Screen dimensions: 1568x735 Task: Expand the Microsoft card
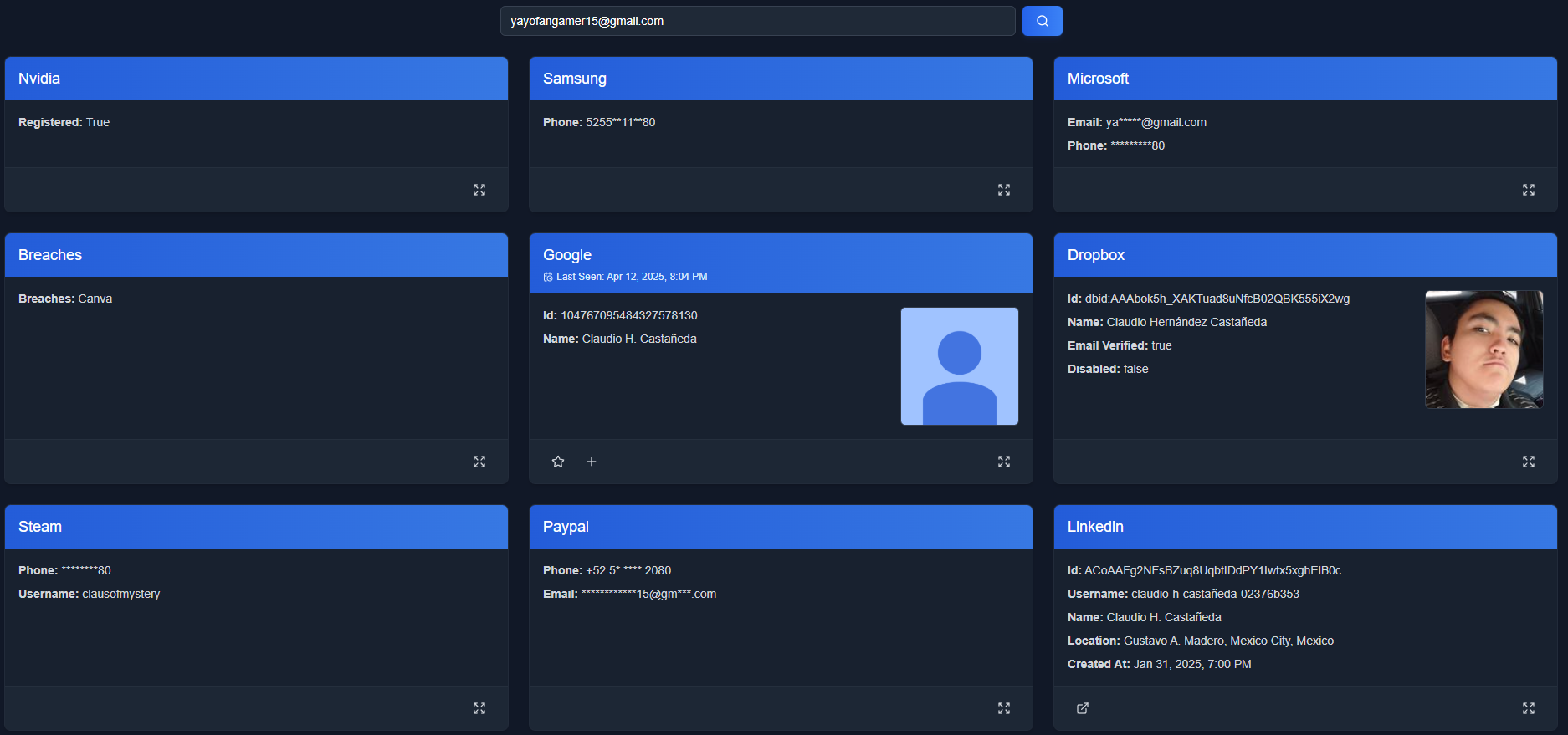click(x=1529, y=190)
